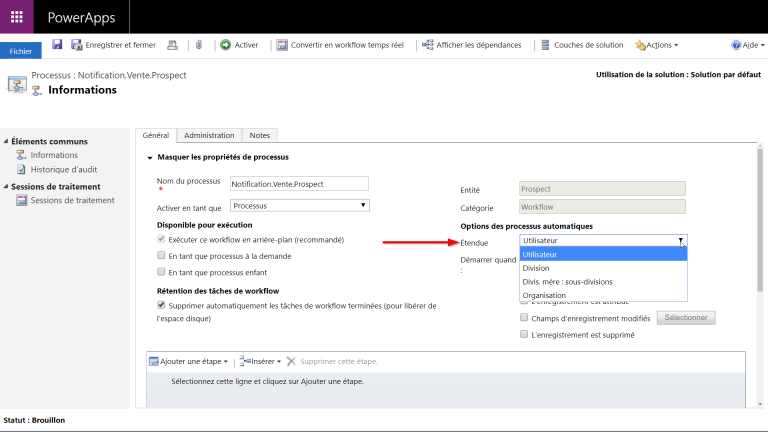Open the PowerApps app launcher waffle
This screenshot has height=432, width=768.
17,17
